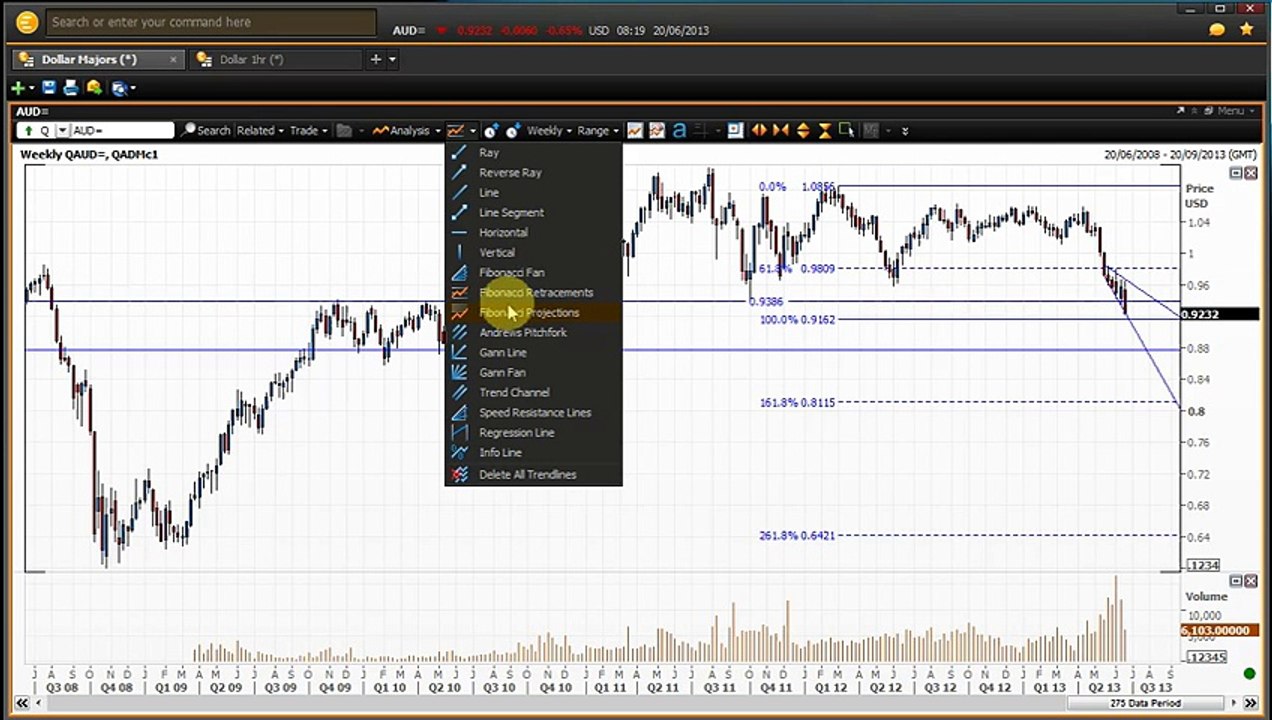Image resolution: width=1272 pixels, height=720 pixels.
Task: Click the scroll-to-start double arrow button
Action: point(22,703)
